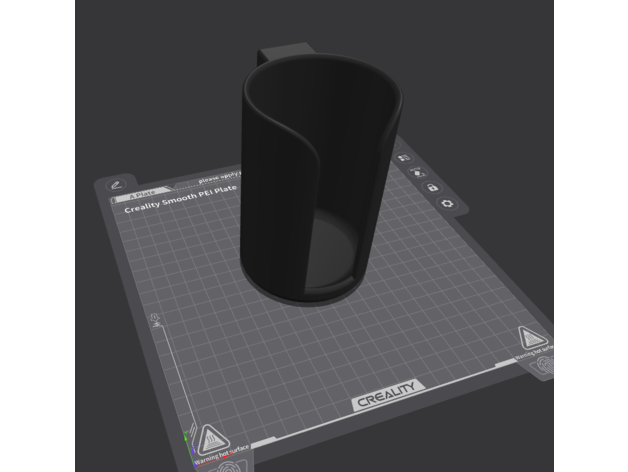Click the pencil icon to rename the plate
628x472 pixels.
pyautogui.click(x=116, y=185)
